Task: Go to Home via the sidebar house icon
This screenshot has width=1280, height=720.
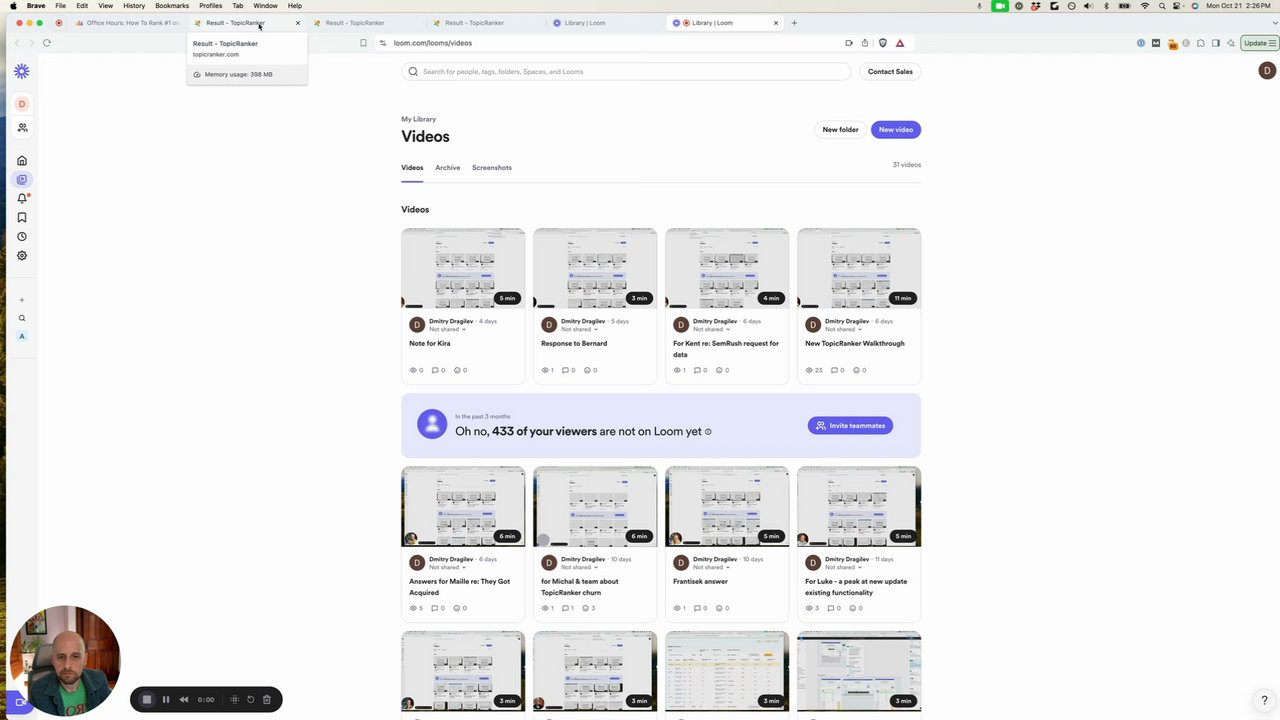Action: (x=22, y=160)
